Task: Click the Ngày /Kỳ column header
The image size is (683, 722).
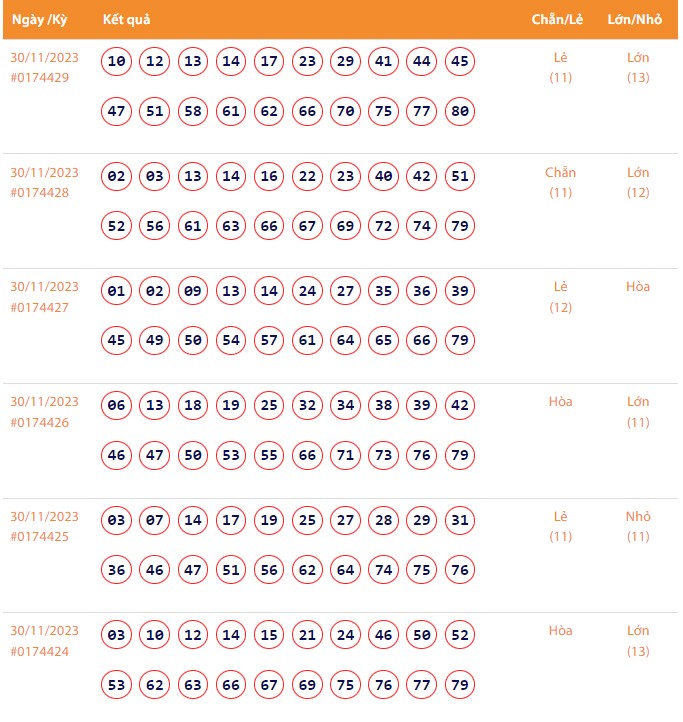Action: (x=39, y=20)
